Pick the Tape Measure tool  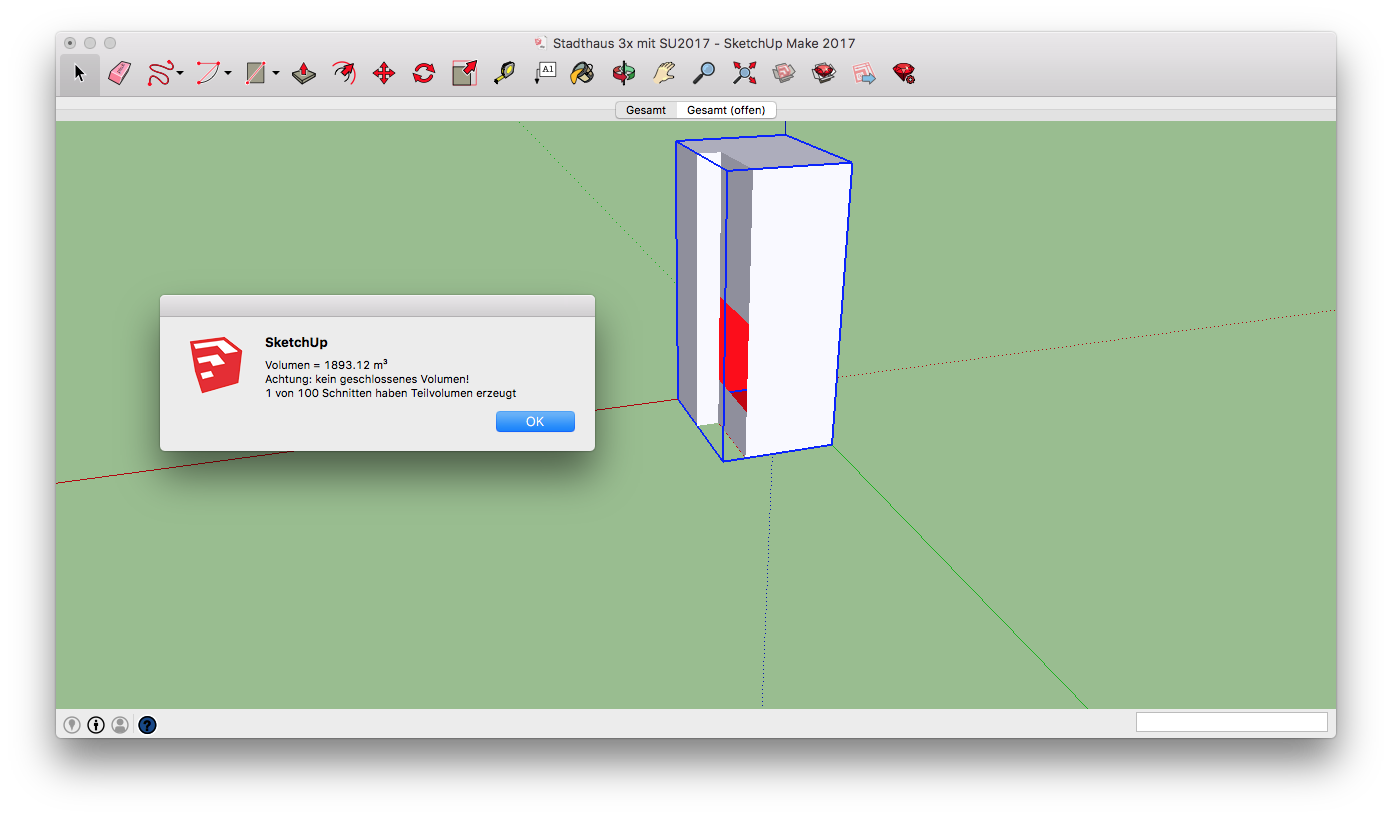tap(504, 73)
